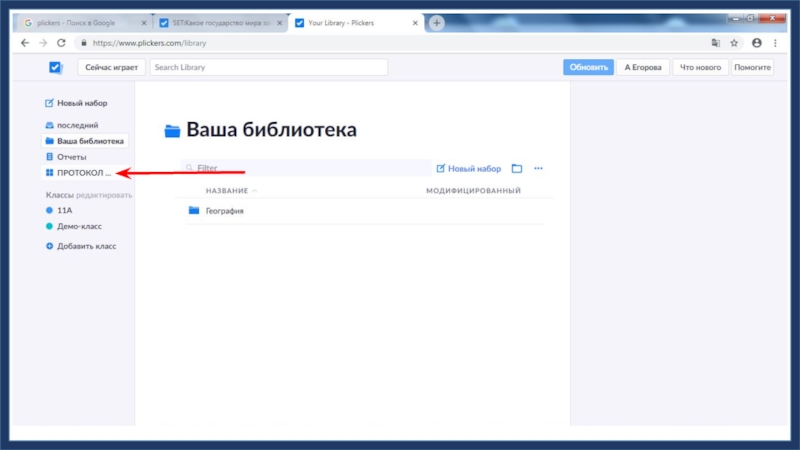Open a new browser tab with plus button
Viewport: 800px width, 450px height.
pyautogui.click(x=437, y=23)
